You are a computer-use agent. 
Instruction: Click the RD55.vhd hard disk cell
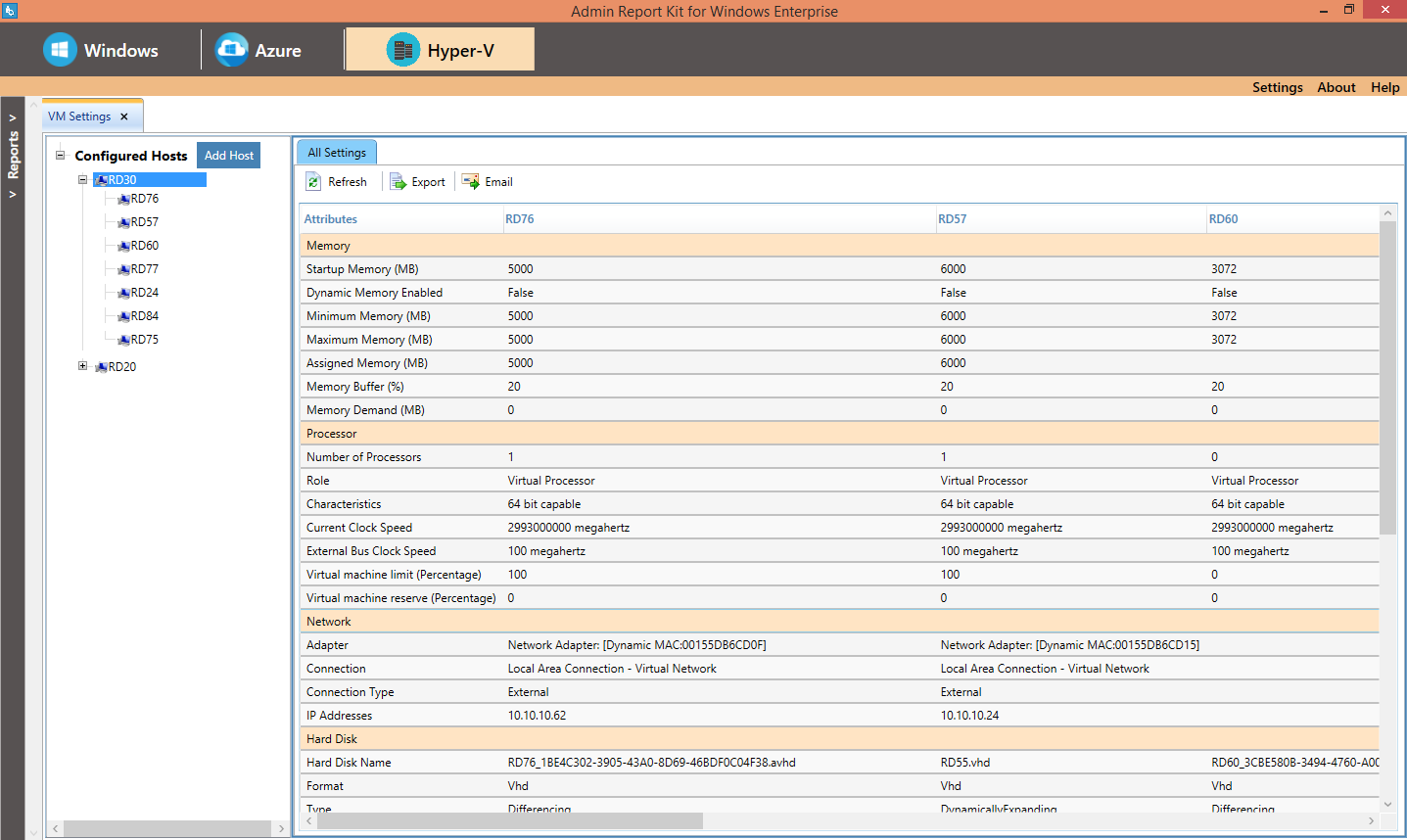[x=965, y=763]
